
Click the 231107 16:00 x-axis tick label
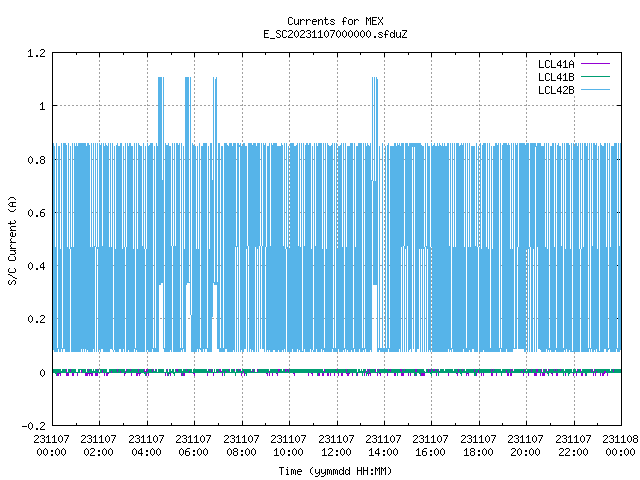tap(431, 446)
